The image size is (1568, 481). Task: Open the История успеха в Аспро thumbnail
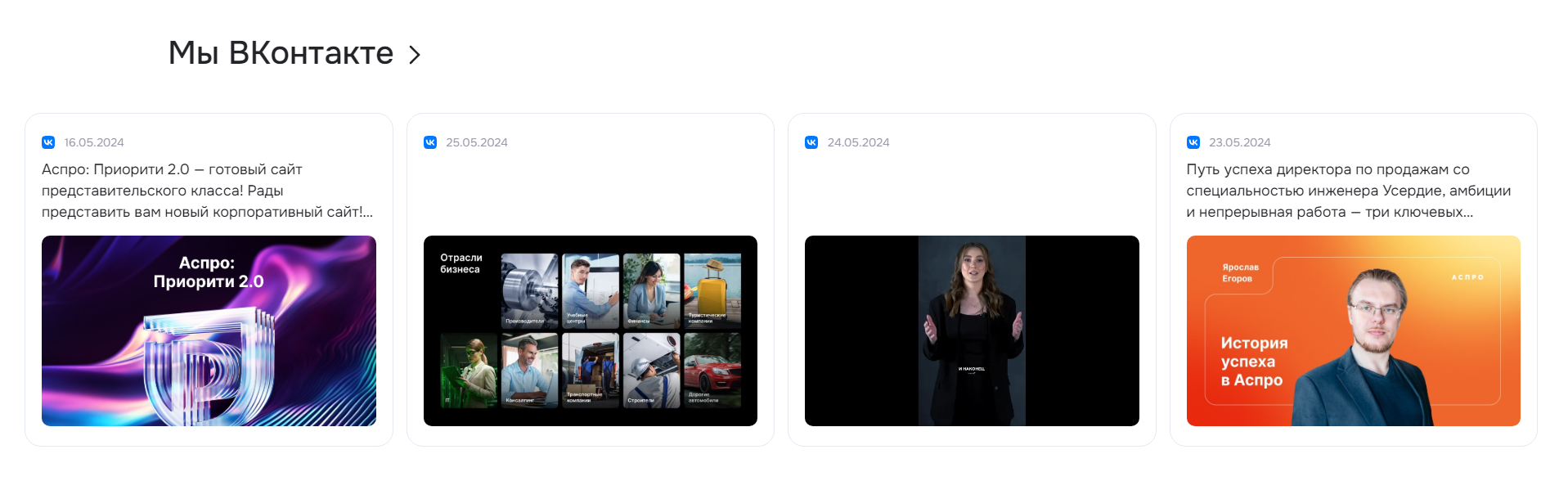(x=1354, y=330)
